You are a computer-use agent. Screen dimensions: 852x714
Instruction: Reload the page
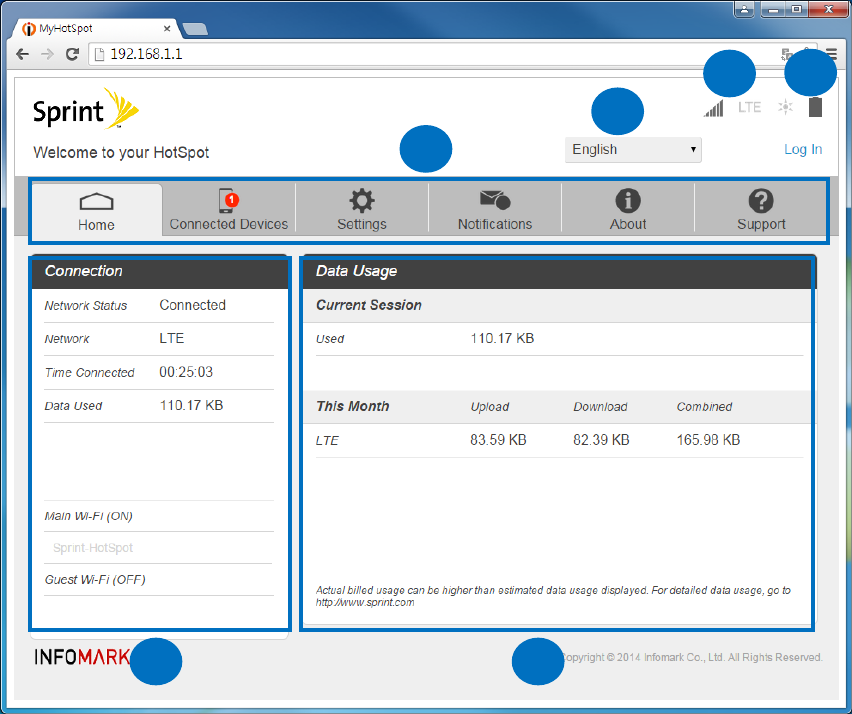(72, 54)
